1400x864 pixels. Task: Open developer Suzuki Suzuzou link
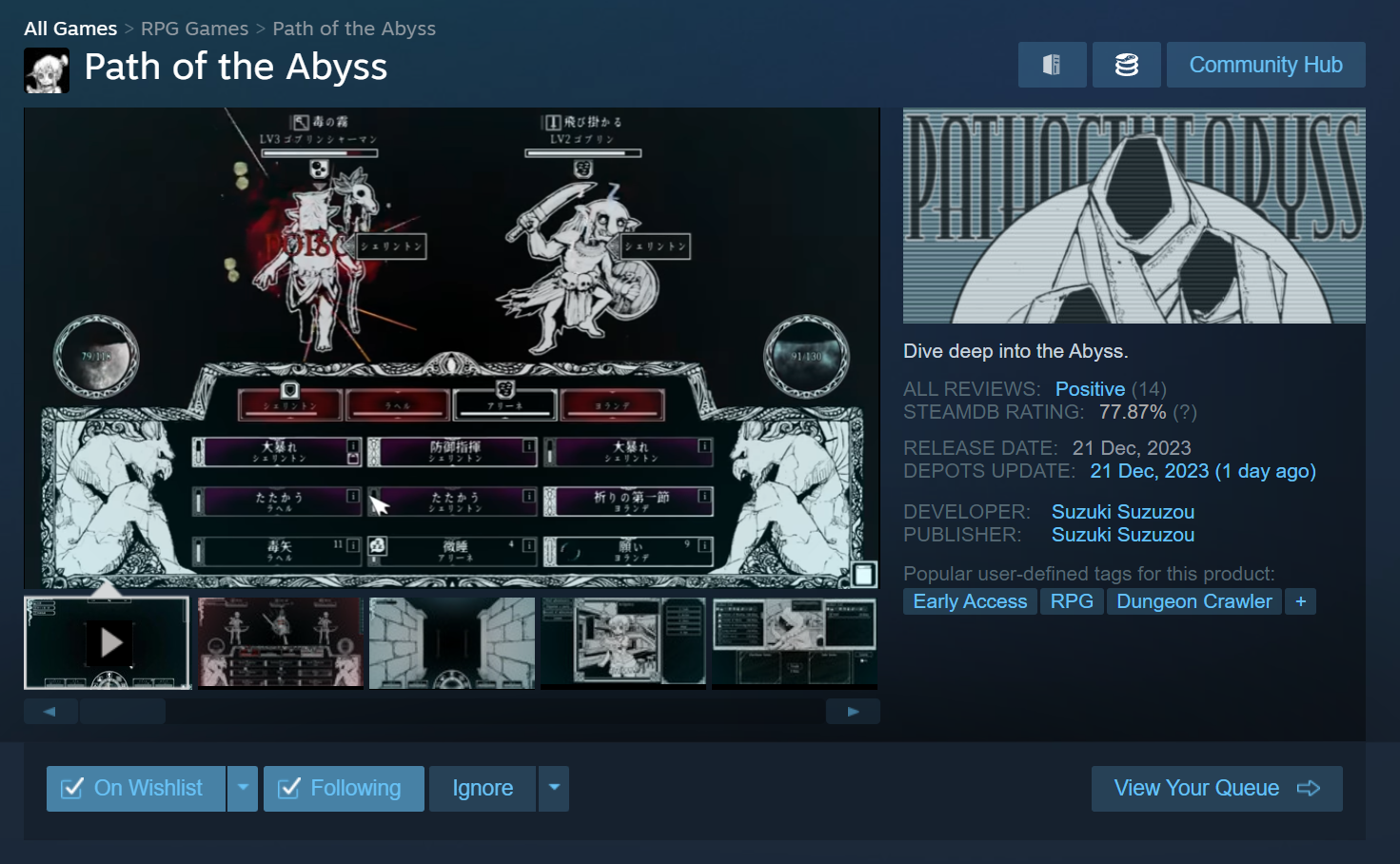[x=1123, y=512]
